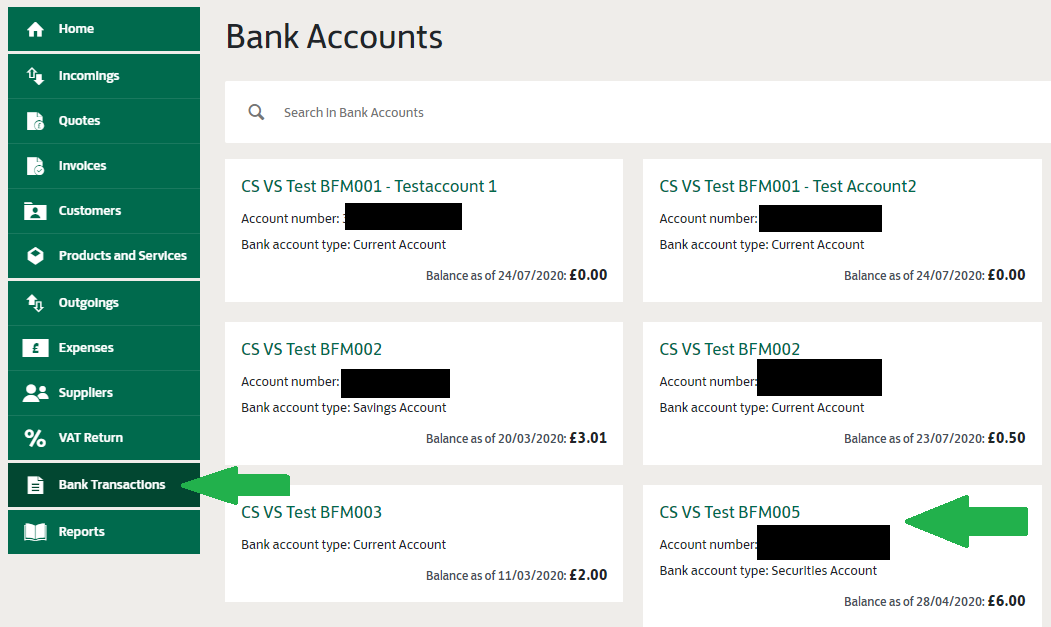The height and width of the screenshot is (627, 1051).
Task: Open CS VS Test BFM001 - Test Account2
Action: [788, 186]
